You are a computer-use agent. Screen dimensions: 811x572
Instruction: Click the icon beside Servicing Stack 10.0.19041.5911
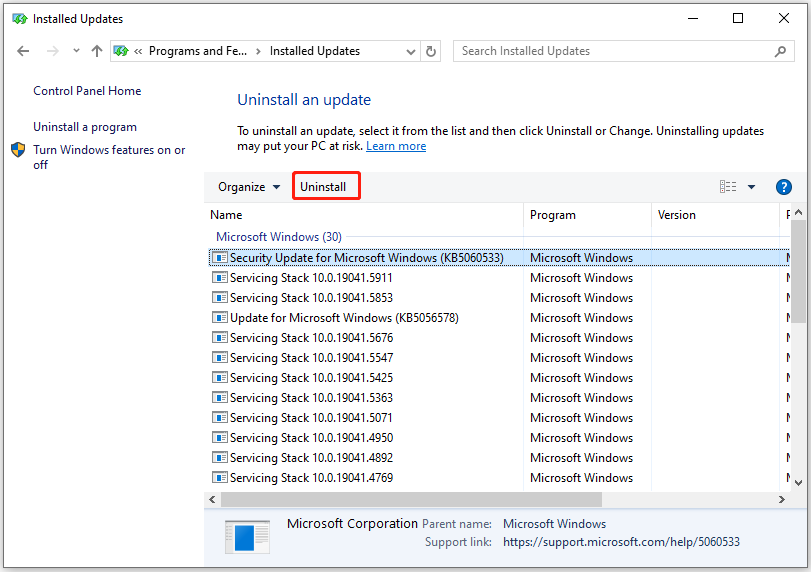pyautogui.click(x=220, y=278)
